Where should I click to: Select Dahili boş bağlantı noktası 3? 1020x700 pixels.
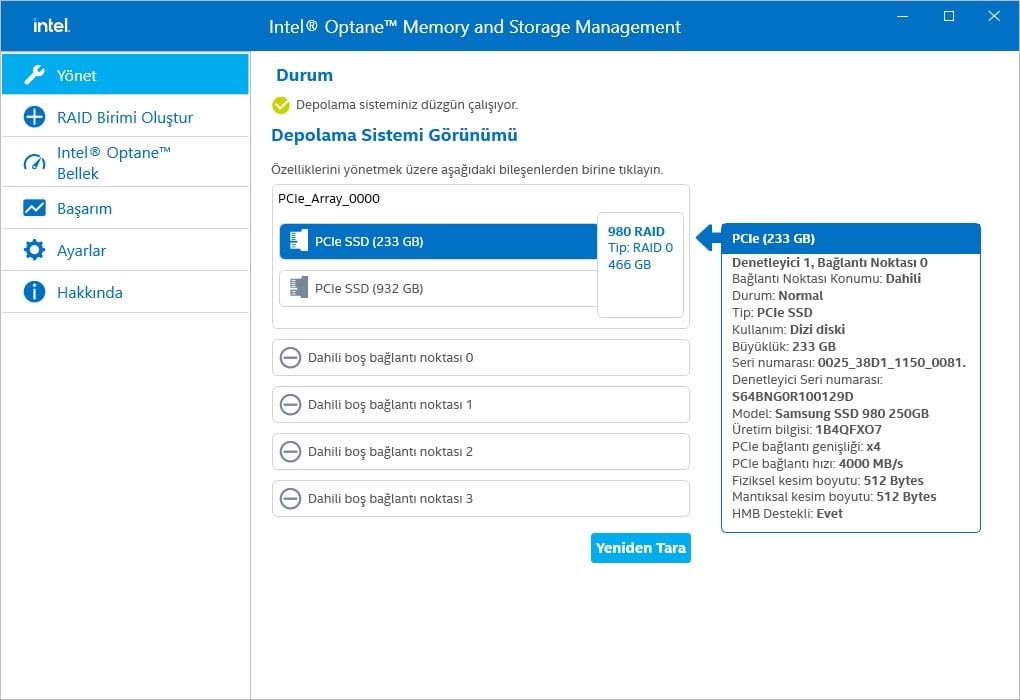[x=480, y=499]
